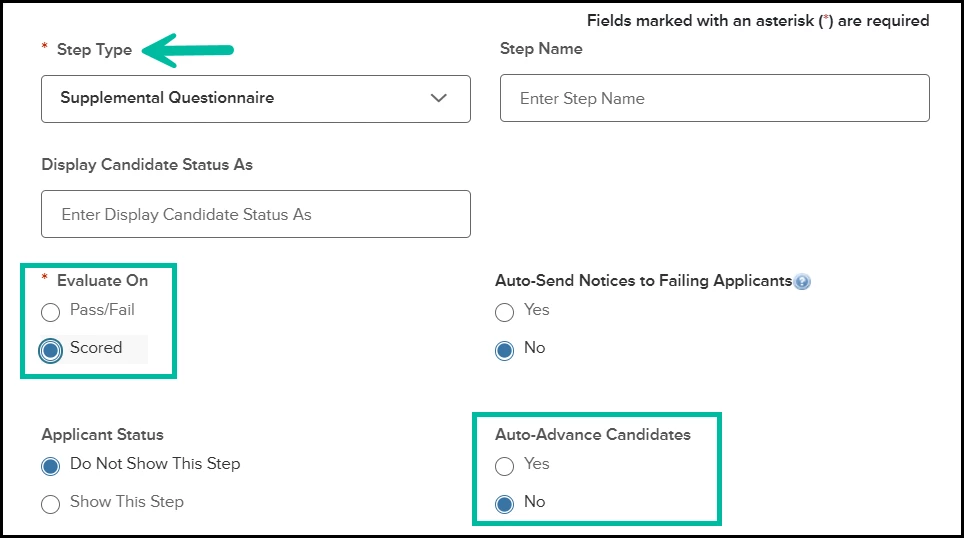Select the Show This Step option
964x538 pixels.
click(x=51, y=504)
